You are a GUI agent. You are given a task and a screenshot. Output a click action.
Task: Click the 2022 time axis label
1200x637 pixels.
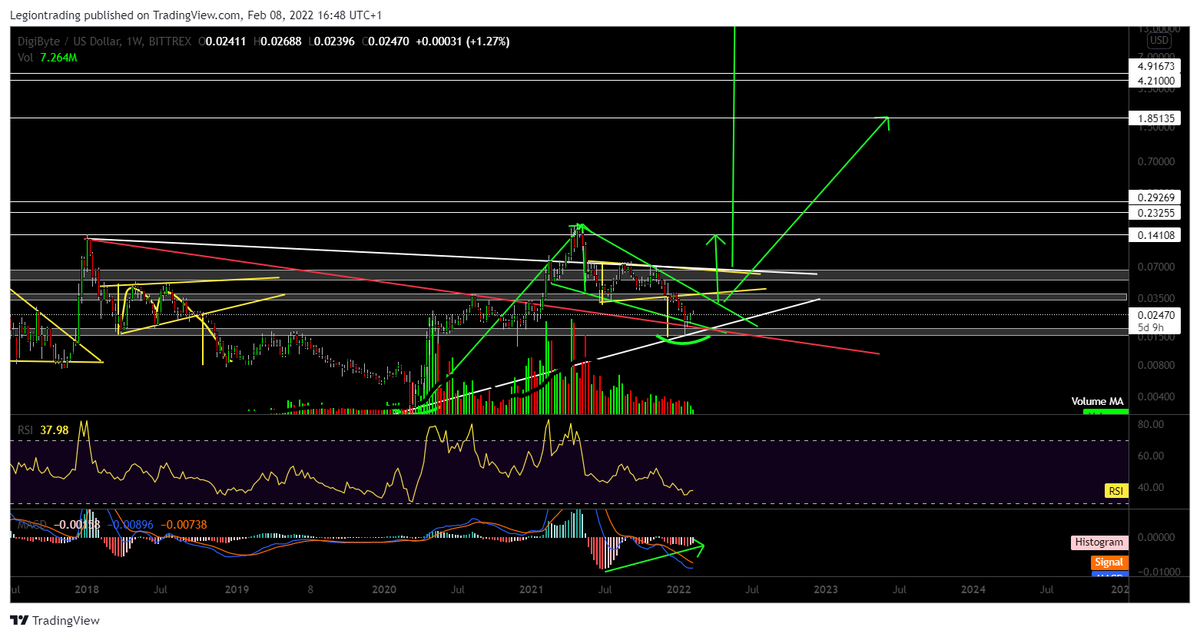click(678, 591)
